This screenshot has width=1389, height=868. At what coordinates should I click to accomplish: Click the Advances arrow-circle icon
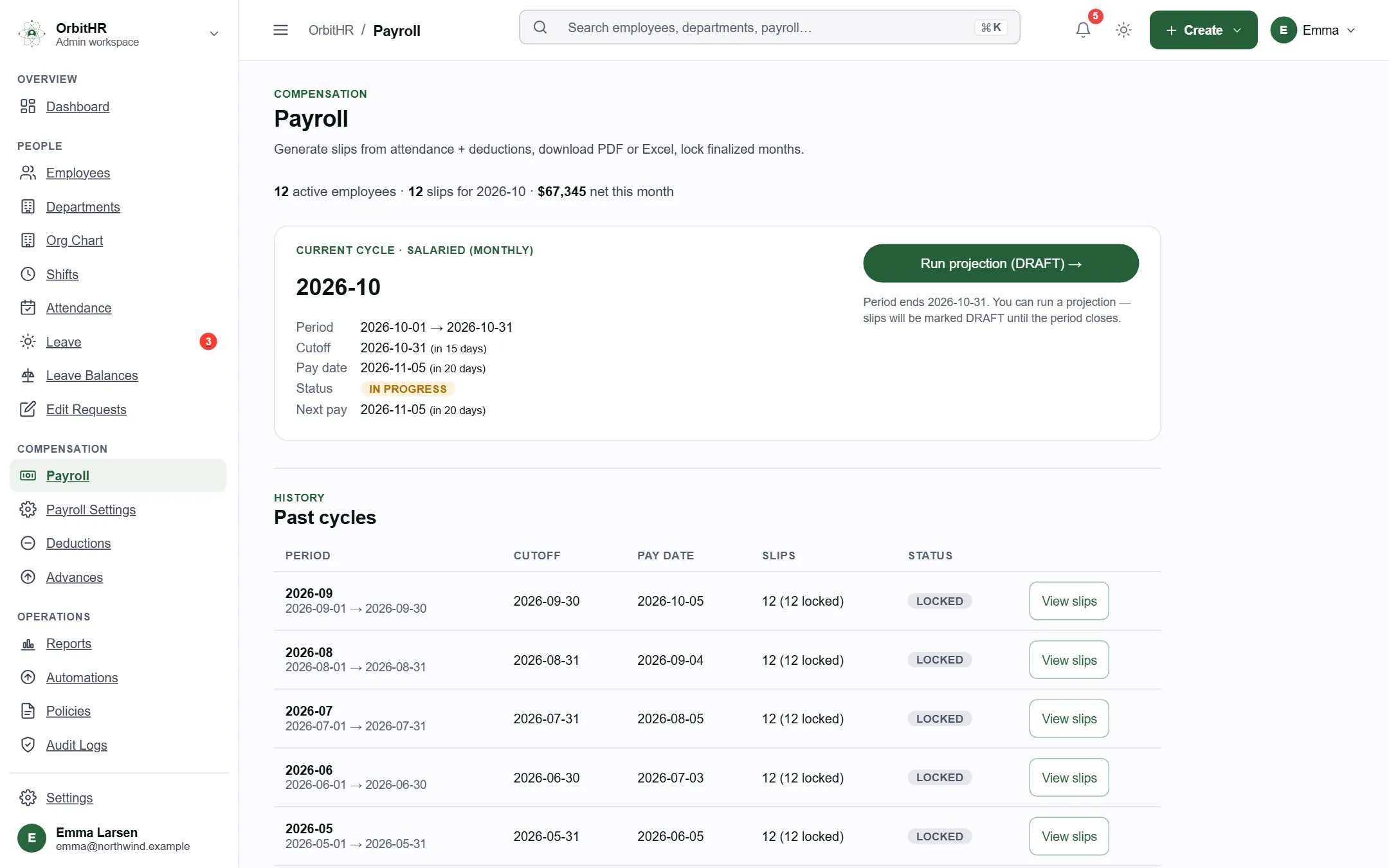(x=28, y=577)
